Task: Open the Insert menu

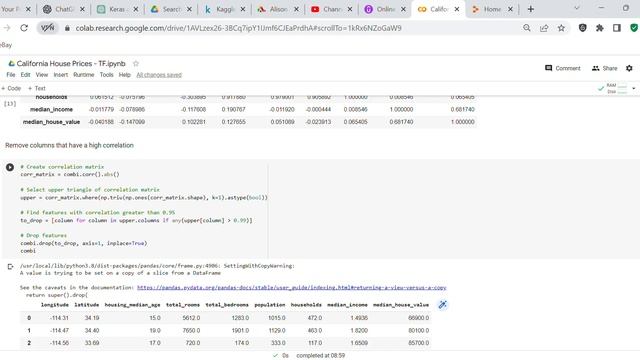Action: [x=61, y=75]
